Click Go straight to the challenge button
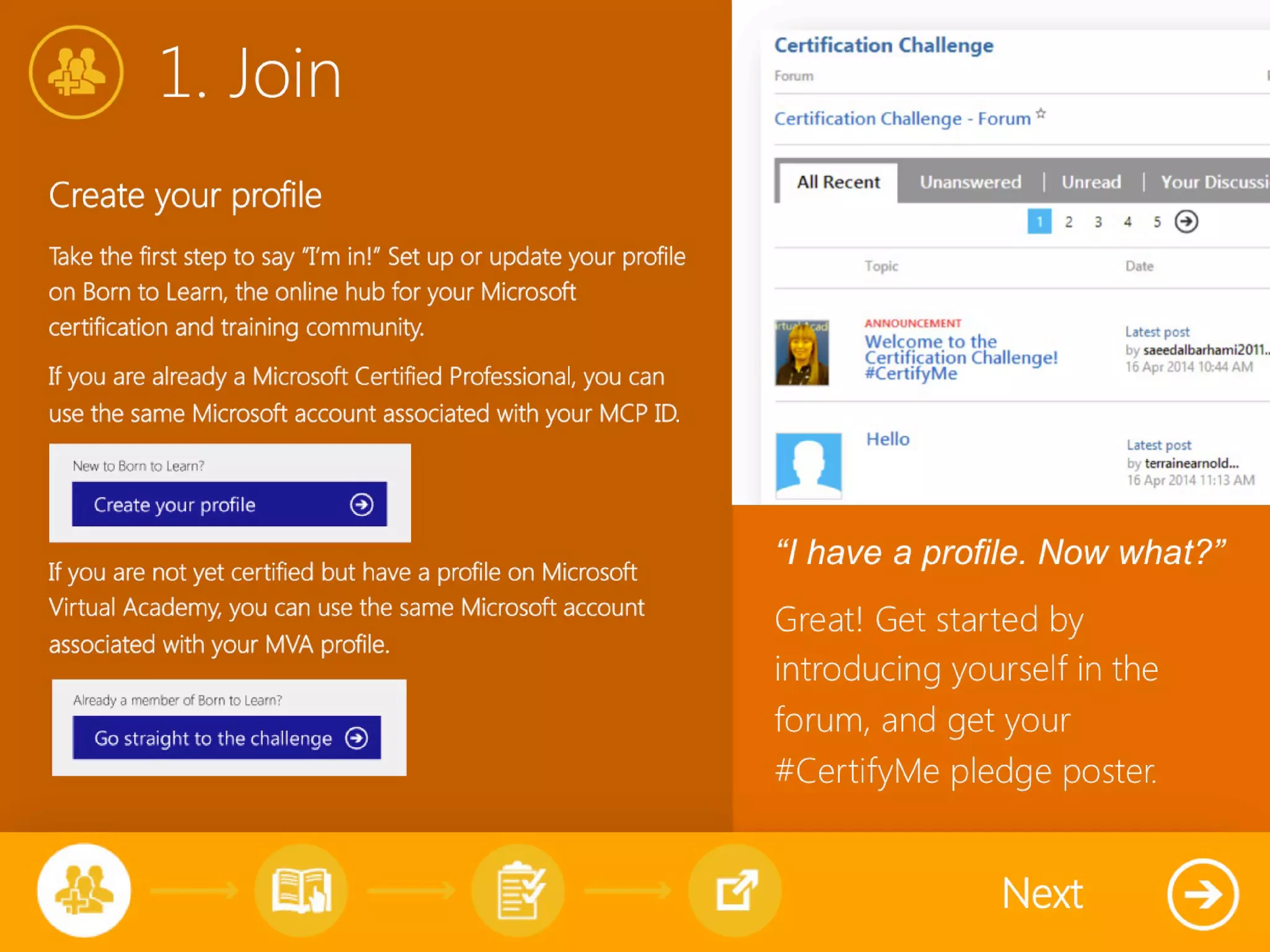Image resolution: width=1270 pixels, height=952 pixels. click(x=227, y=738)
